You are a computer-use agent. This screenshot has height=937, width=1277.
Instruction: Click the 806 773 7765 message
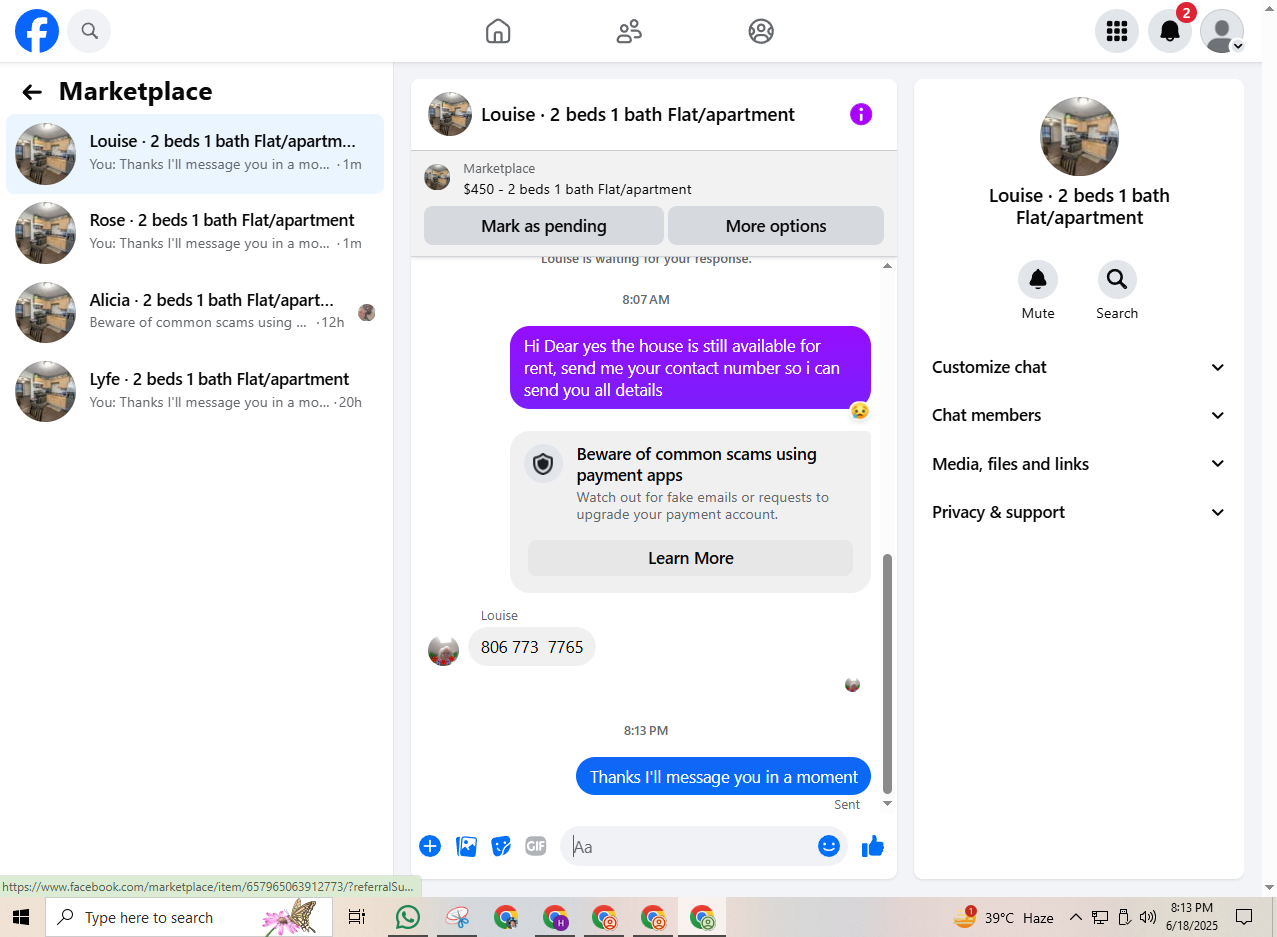pyautogui.click(x=532, y=647)
